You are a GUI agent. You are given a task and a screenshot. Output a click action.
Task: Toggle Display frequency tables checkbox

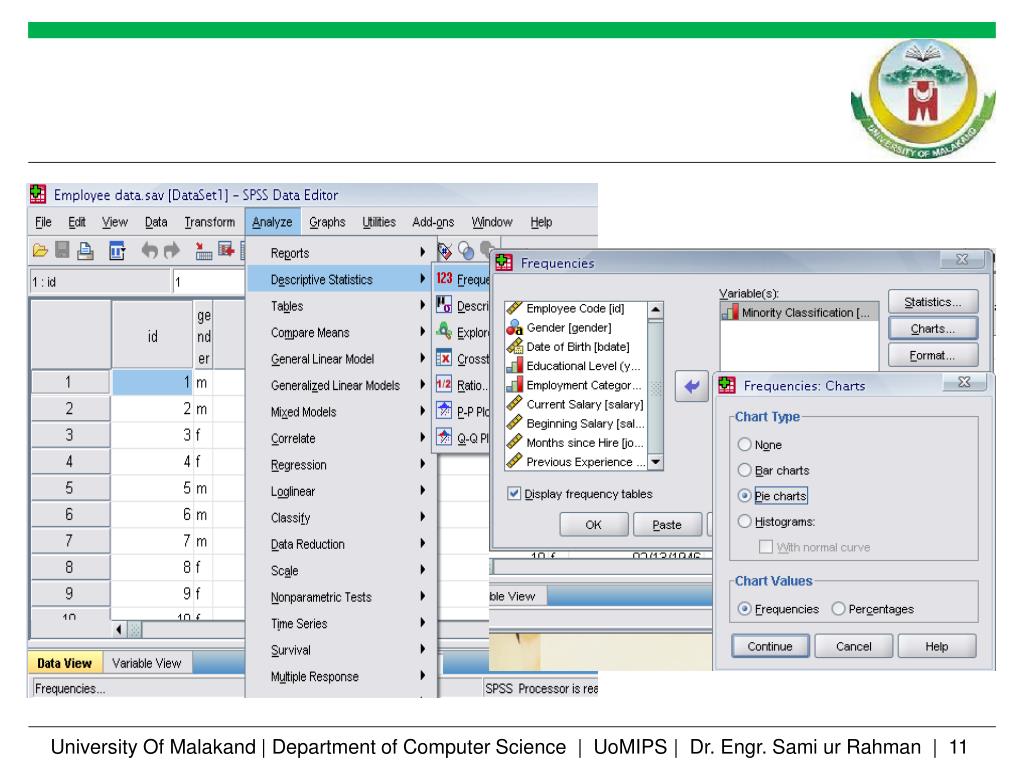click(x=514, y=494)
